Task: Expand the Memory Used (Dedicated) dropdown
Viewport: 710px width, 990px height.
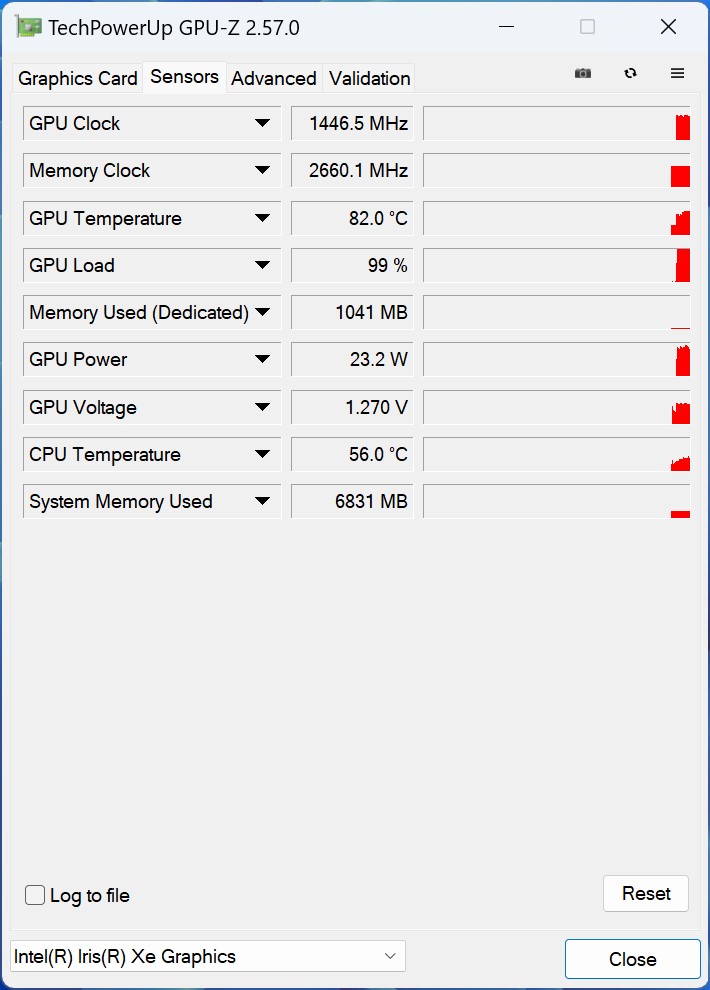Action: point(262,312)
